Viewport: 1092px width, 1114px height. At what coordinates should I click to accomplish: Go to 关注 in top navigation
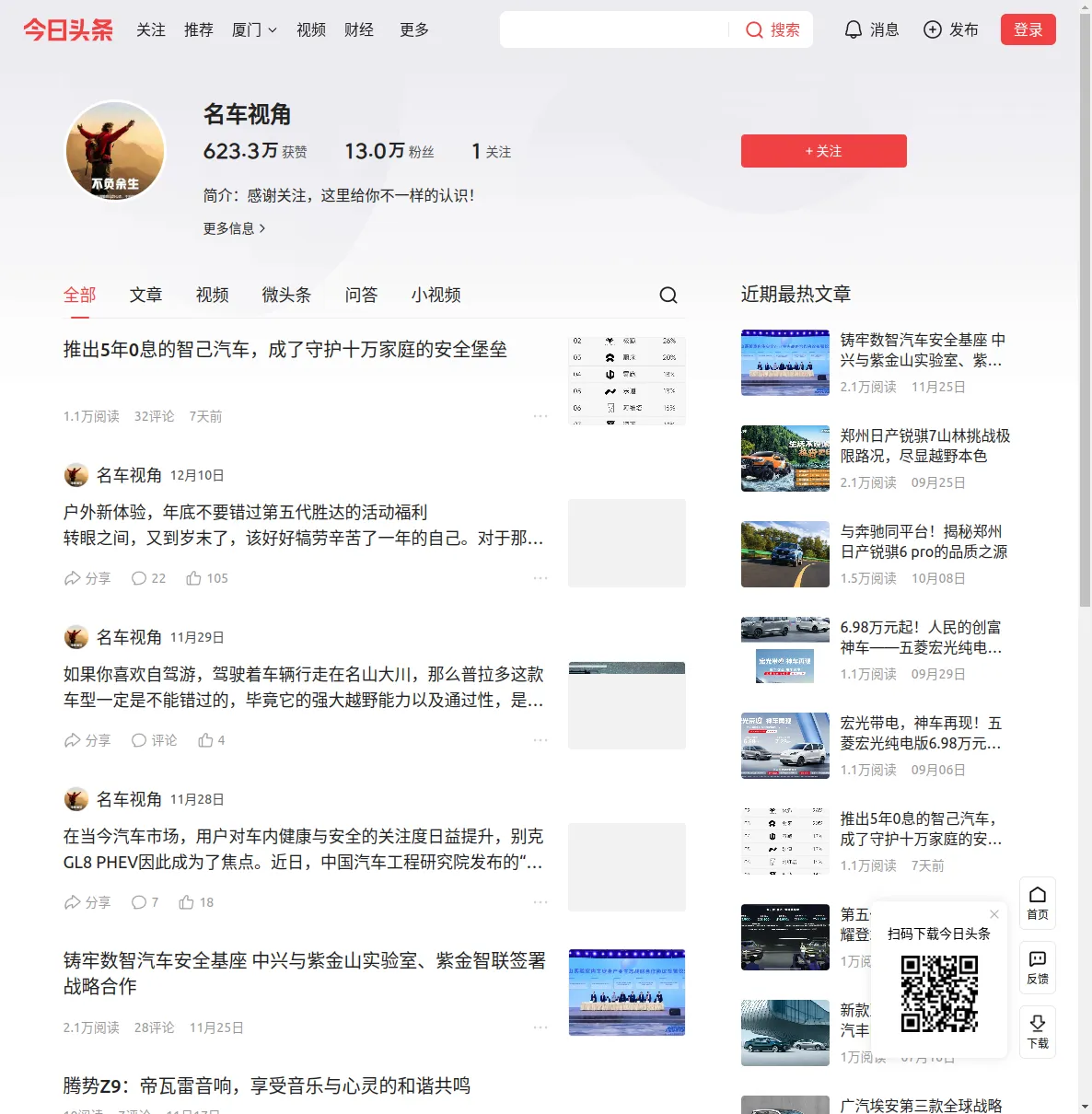[x=151, y=29]
